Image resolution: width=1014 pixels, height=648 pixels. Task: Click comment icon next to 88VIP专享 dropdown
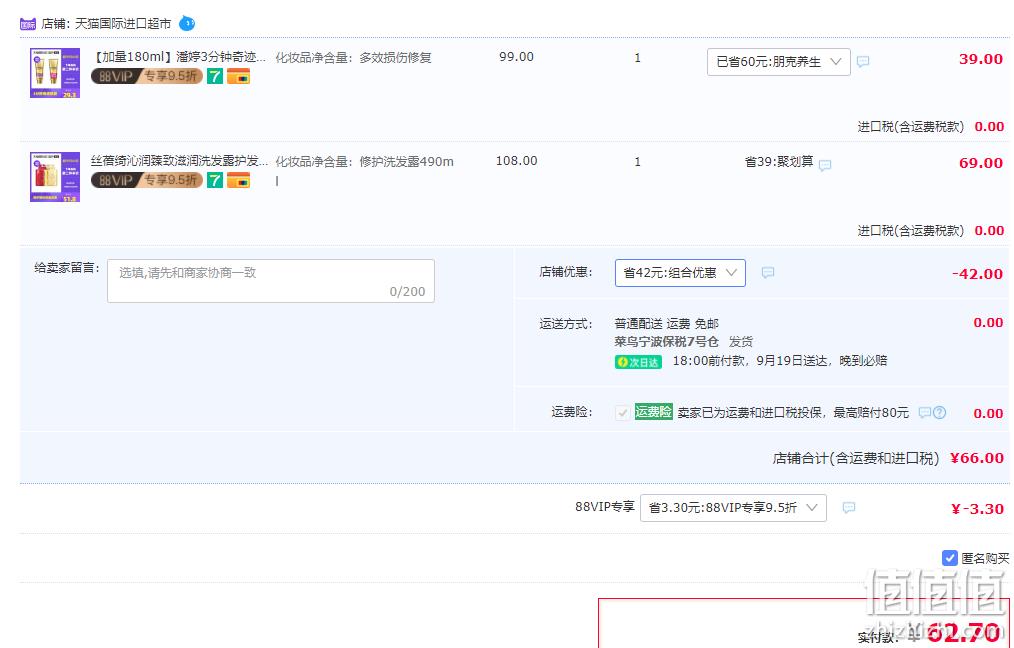tap(849, 508)
